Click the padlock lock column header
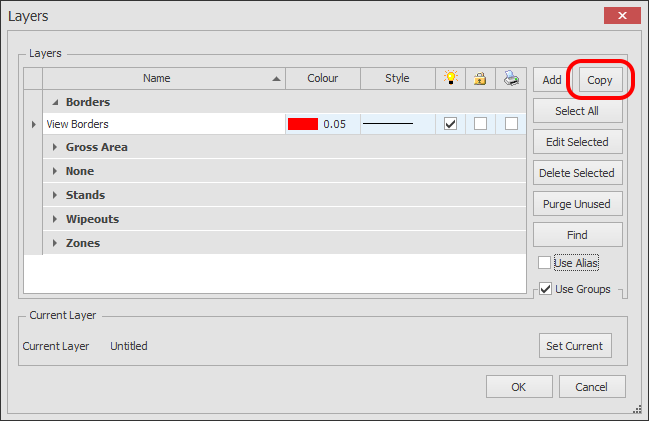The image size is (649, 421). (480, 78)
